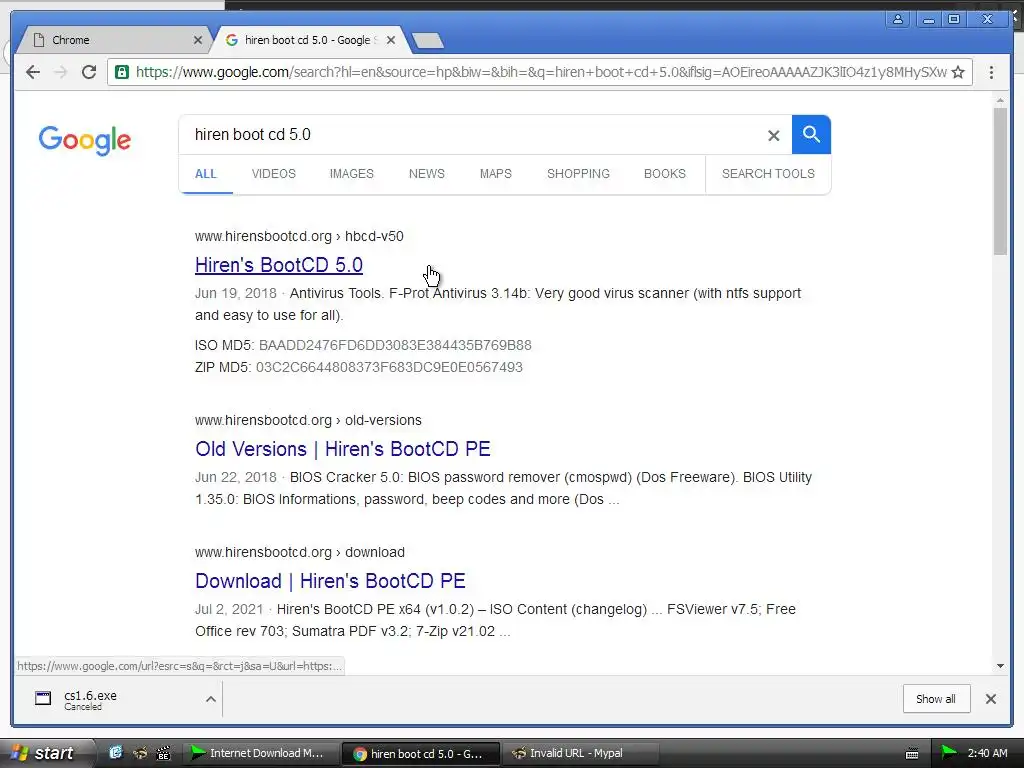Viewport: 1024px width, 768px height.
Task: Open Chrome three-dot menu
Action: 991,72
